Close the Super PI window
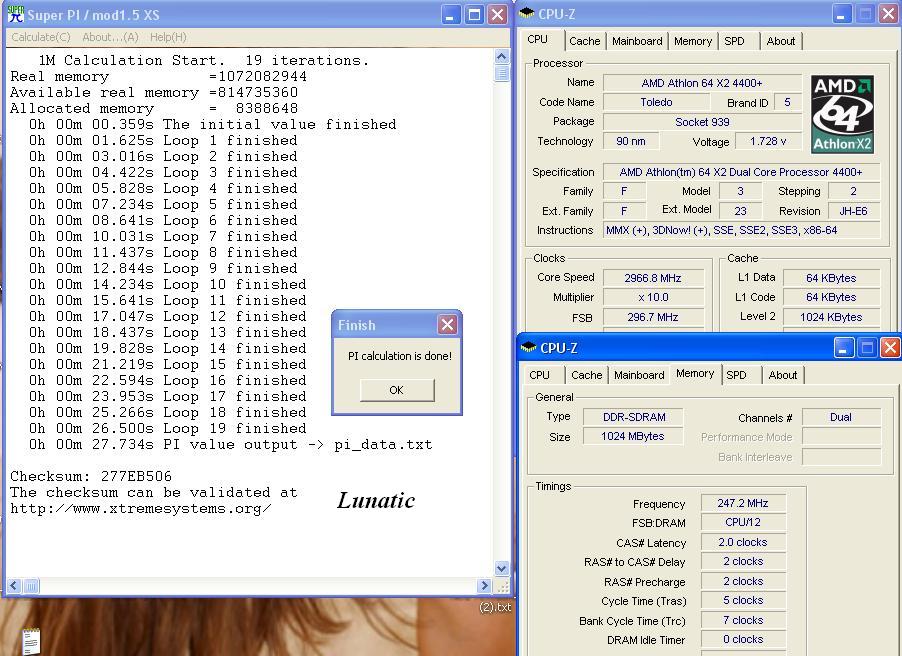The image size is (902, 656). click(498, 14)
